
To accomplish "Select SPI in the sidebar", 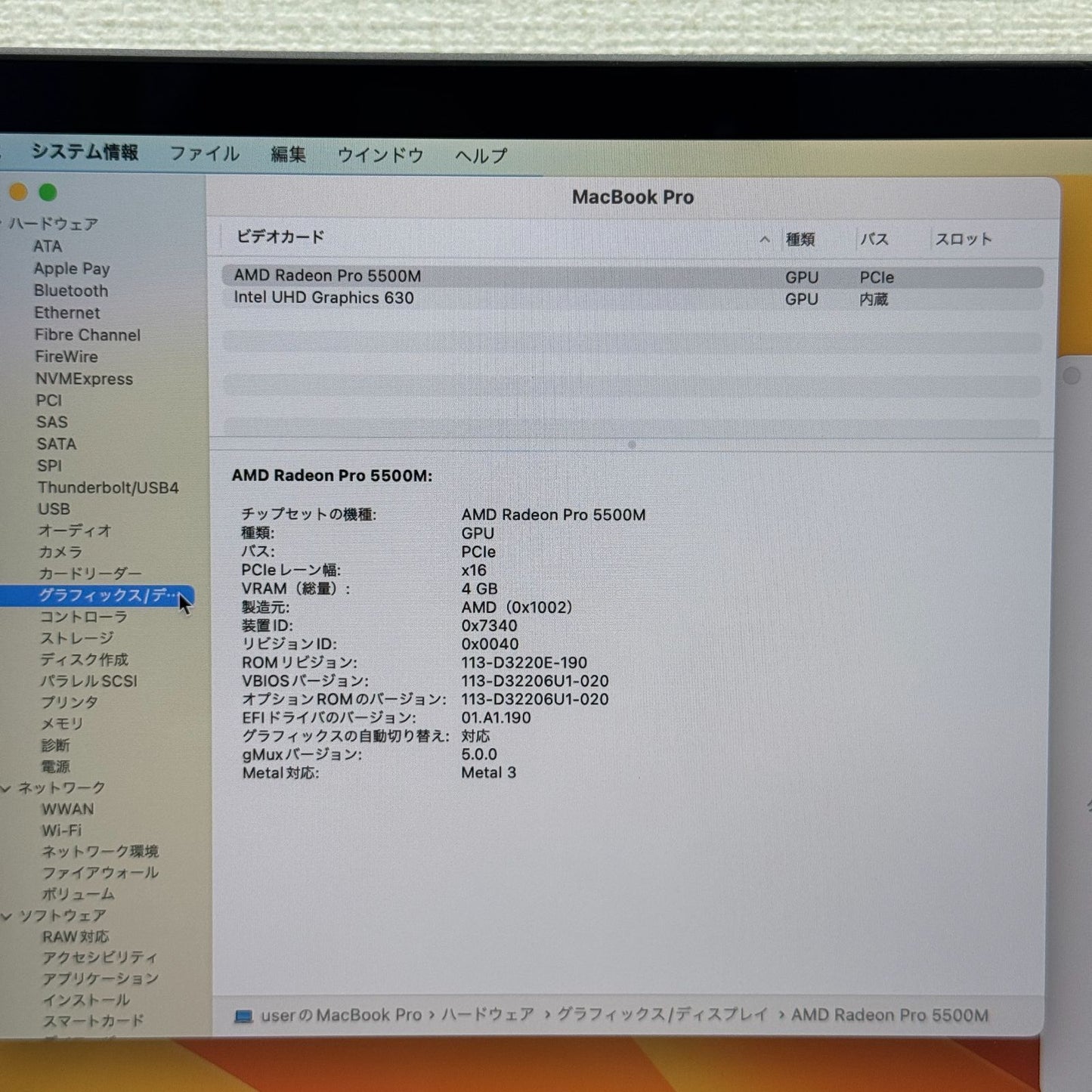I will pos(50,466).
